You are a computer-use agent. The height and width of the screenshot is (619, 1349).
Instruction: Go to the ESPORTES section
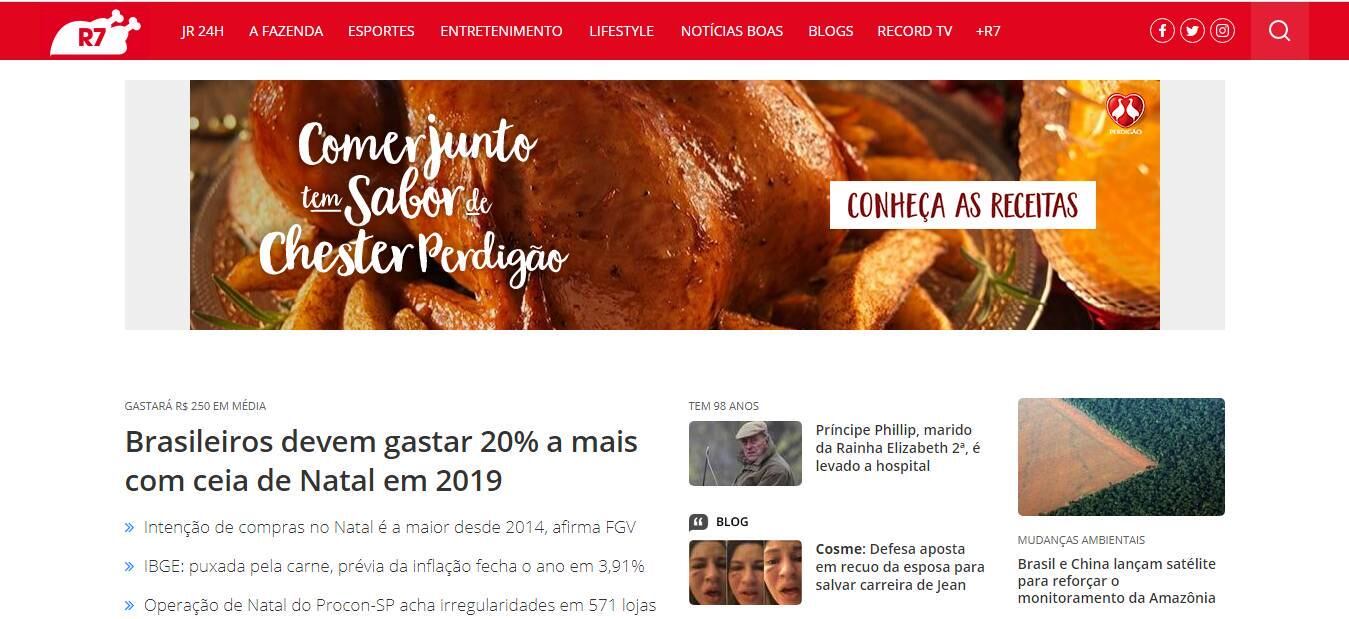[x=381, y=31]
